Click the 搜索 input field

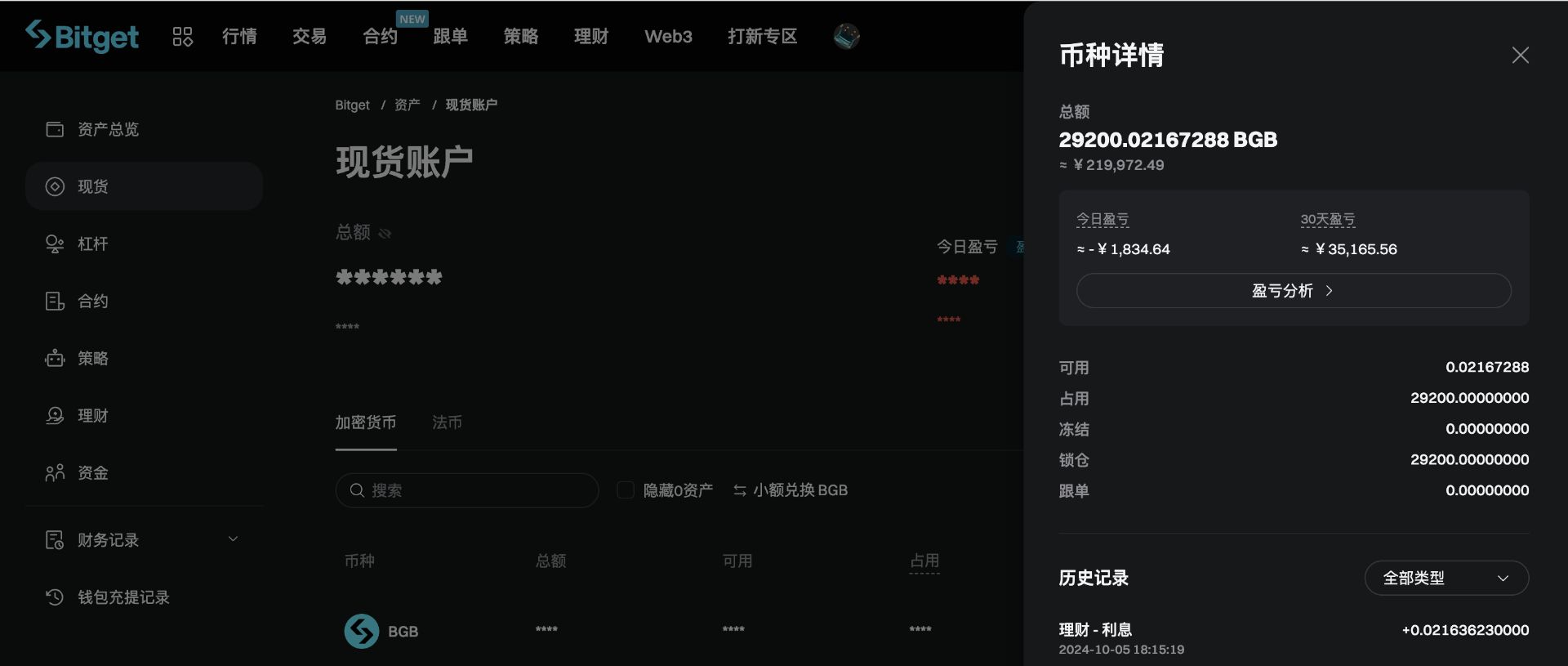tap(467, 490)
